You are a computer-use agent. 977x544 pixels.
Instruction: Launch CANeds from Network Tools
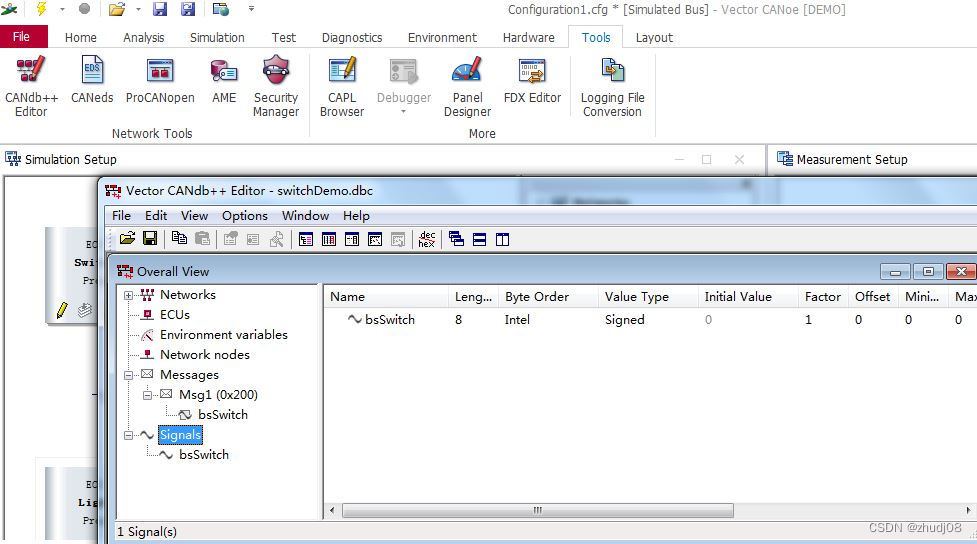pos(92,80)
